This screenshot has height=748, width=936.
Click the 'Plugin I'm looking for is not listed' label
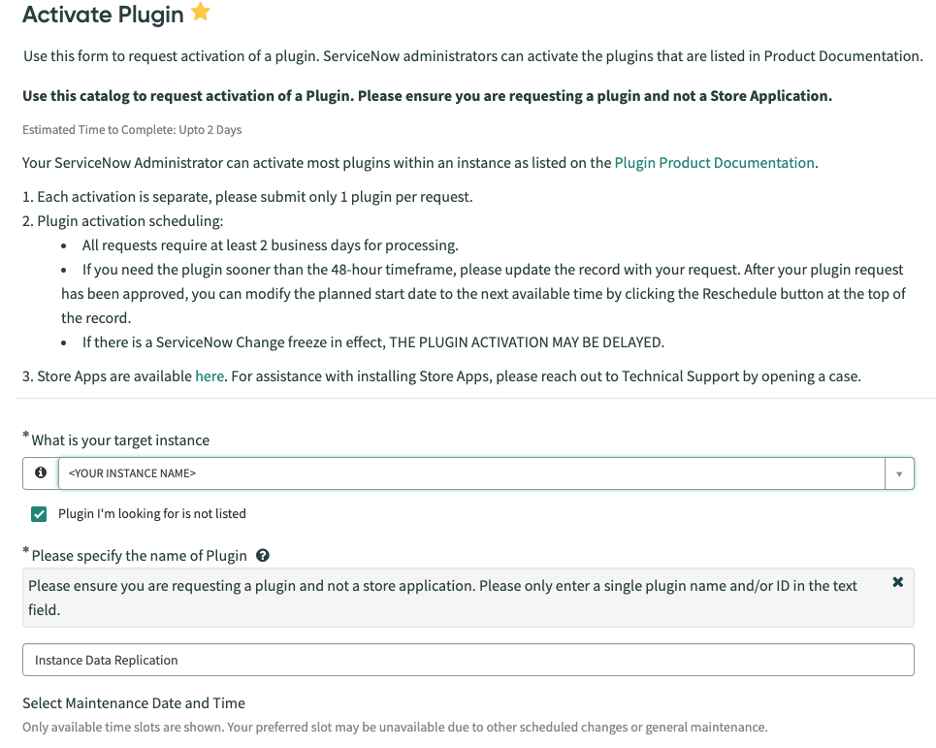(152, 513)
